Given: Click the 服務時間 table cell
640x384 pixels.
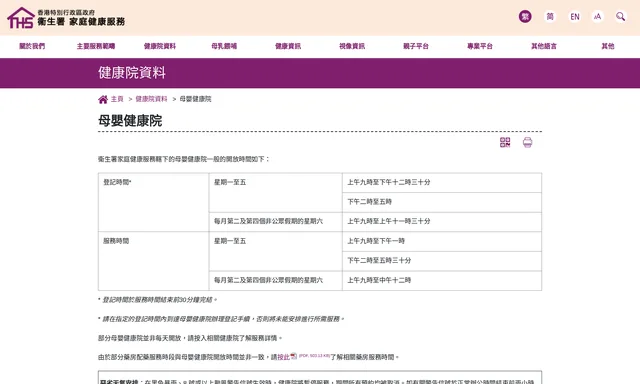Looking at the screenshot, I should tap(153, 261).
